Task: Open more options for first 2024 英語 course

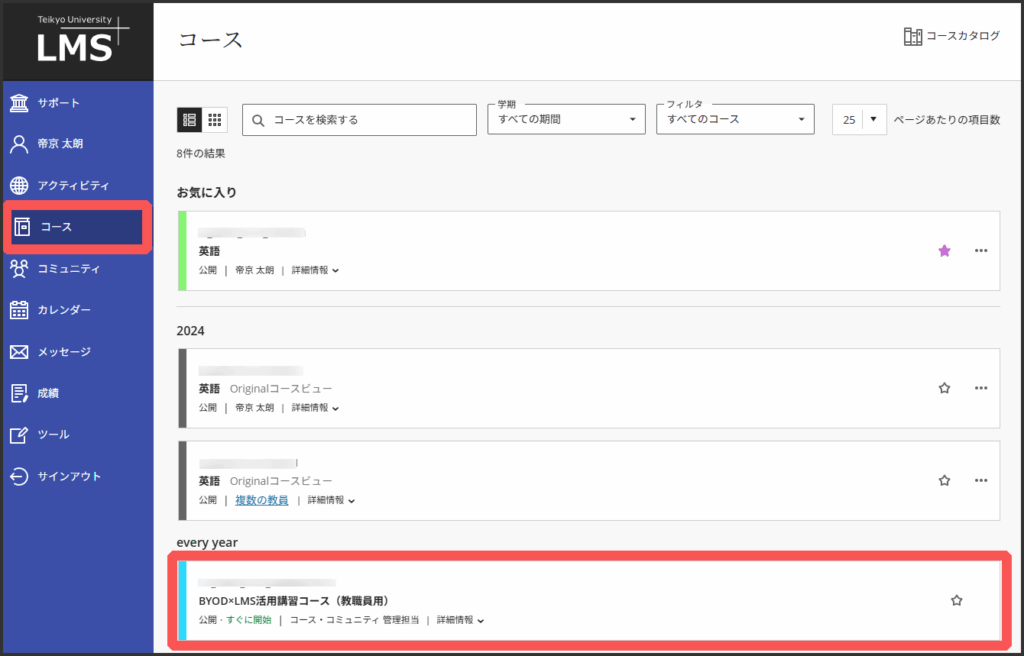Action: pos(980,388)
